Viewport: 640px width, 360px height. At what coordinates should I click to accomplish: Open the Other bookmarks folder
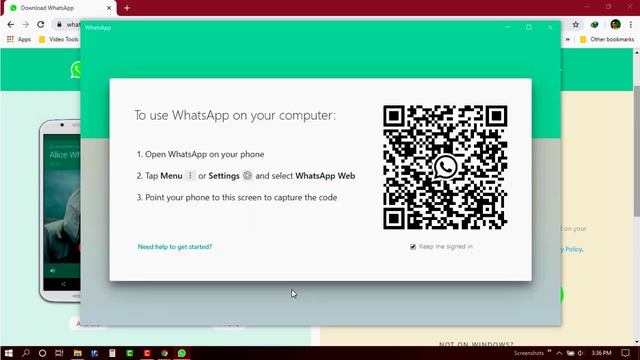point(607,39)
